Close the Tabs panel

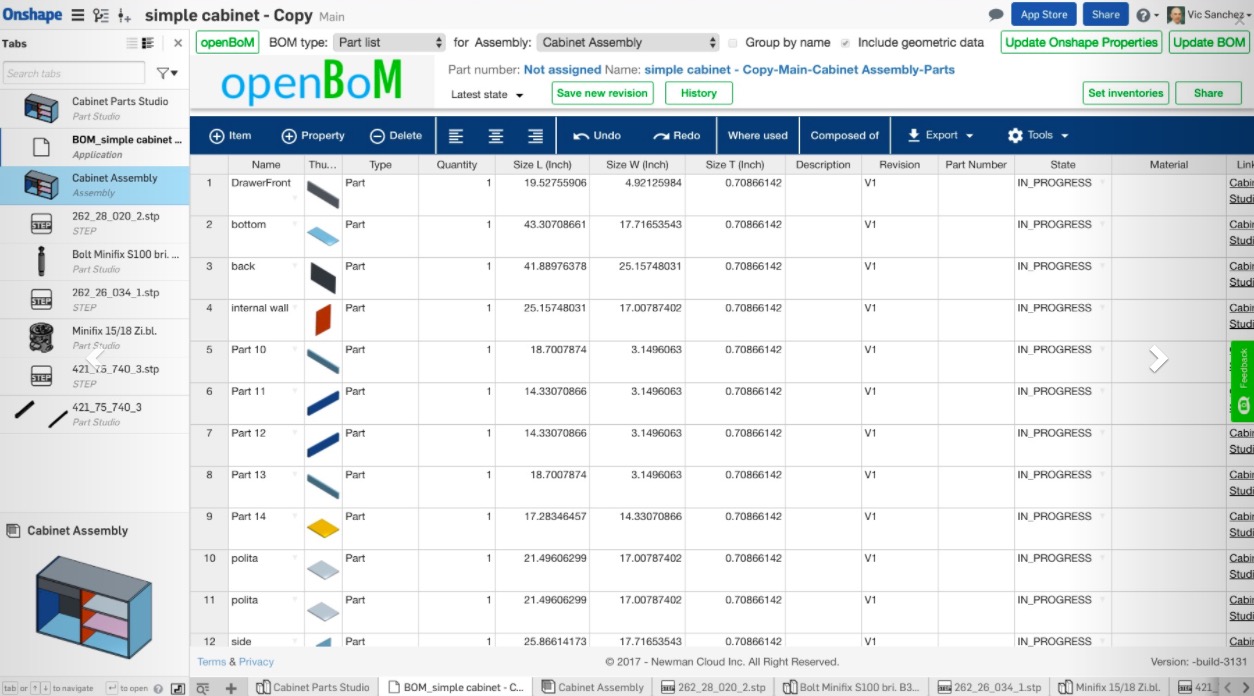178,43
